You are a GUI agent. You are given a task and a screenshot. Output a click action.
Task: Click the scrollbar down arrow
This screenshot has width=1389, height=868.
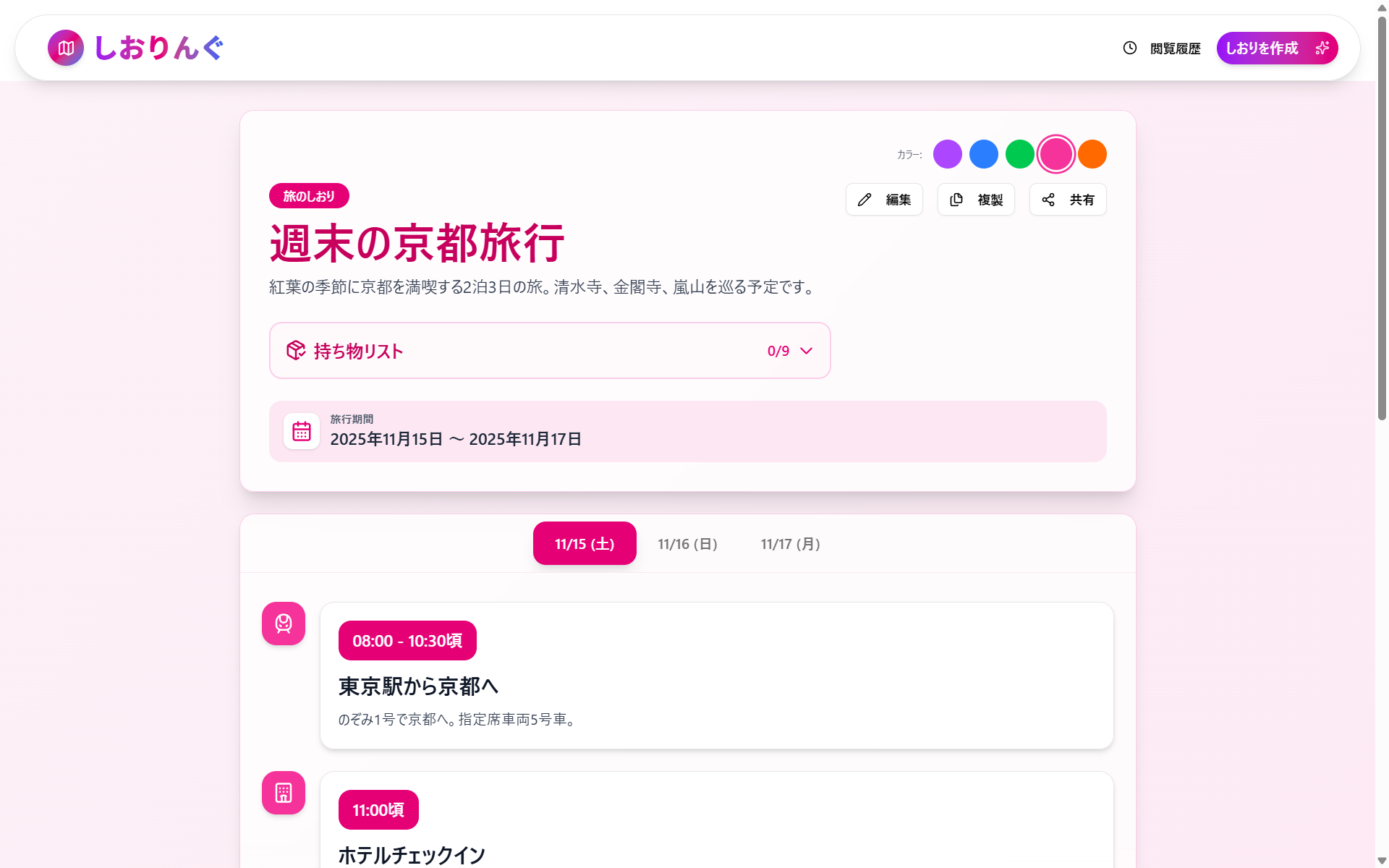pos(1382,861)
